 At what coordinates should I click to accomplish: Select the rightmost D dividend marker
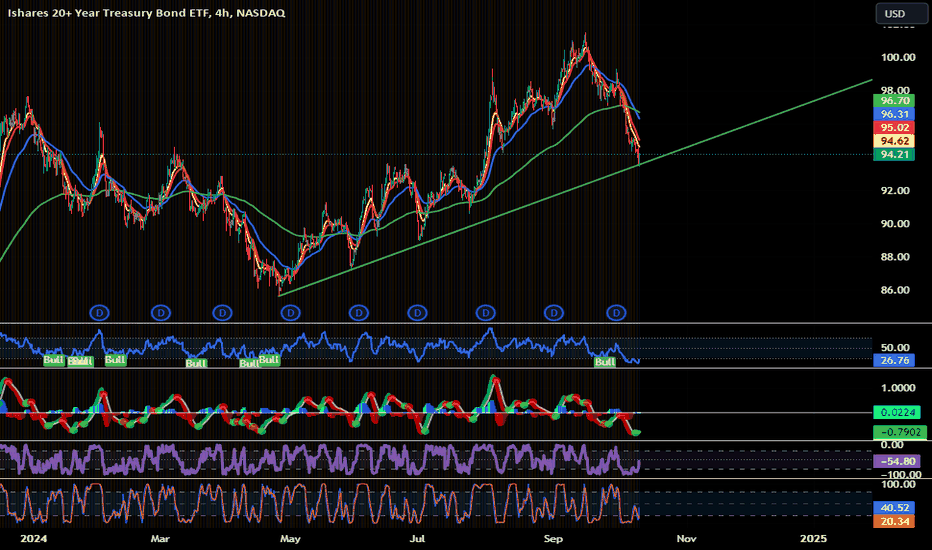[616, 313]
